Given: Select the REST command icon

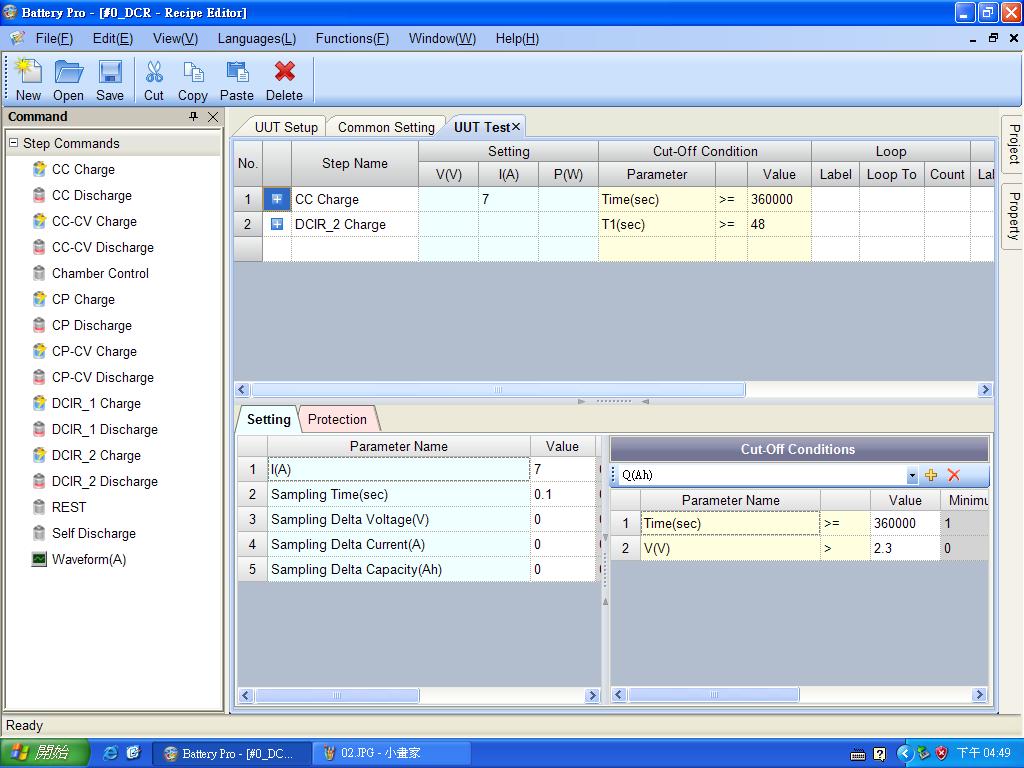Looking at the screenshot, I should 39,507.
